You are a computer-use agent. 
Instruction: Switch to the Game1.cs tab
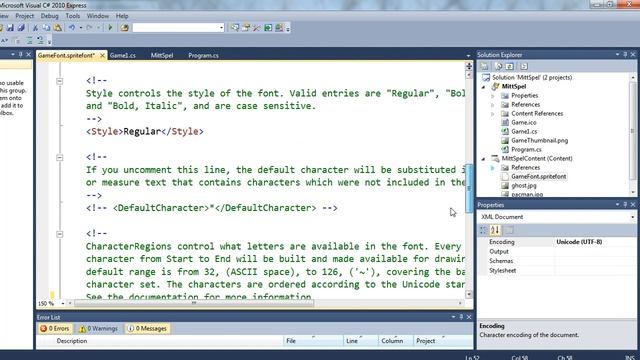tap(122, 56)
